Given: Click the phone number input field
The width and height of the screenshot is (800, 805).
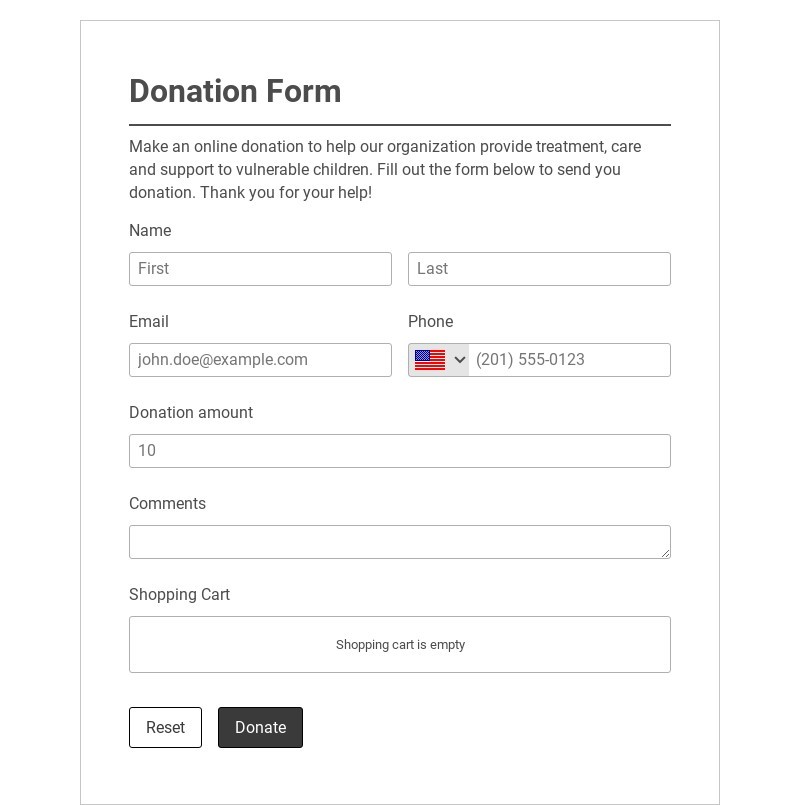Looking at the screenshot, I should [x=568, y=360].
